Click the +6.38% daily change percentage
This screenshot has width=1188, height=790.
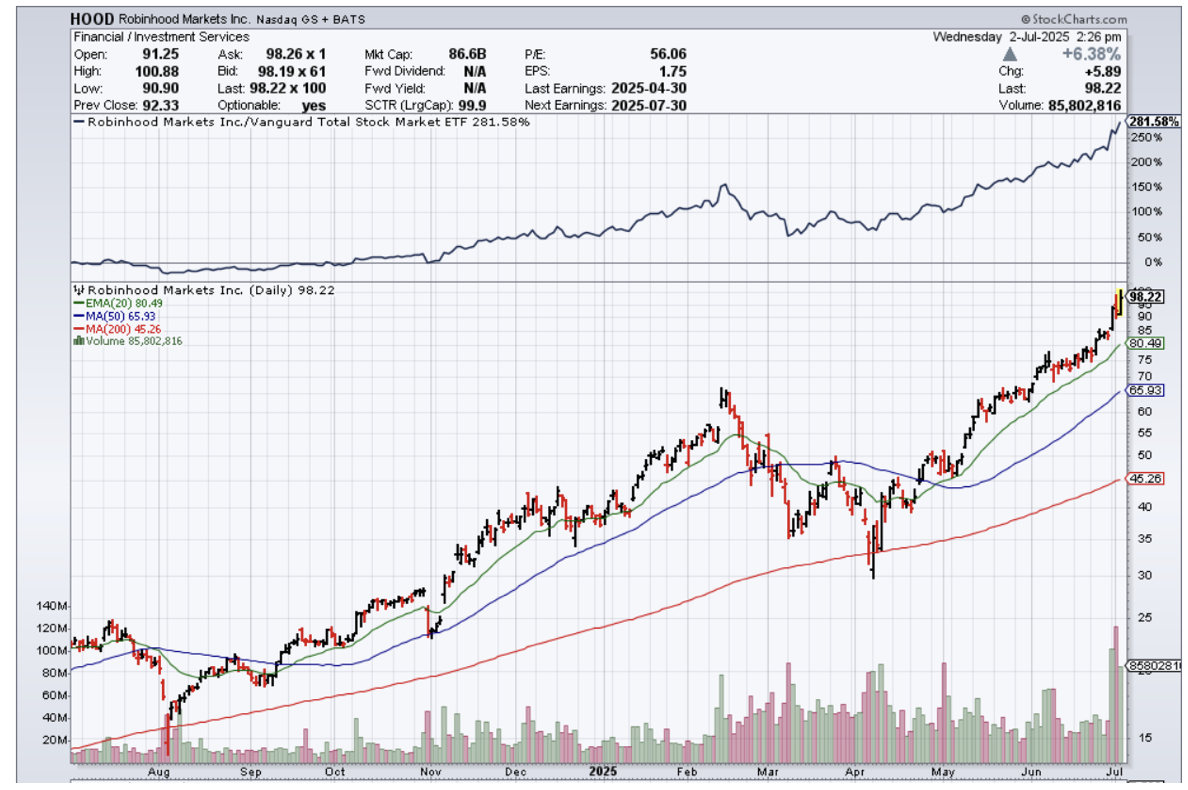click(x=1094, y=54)
